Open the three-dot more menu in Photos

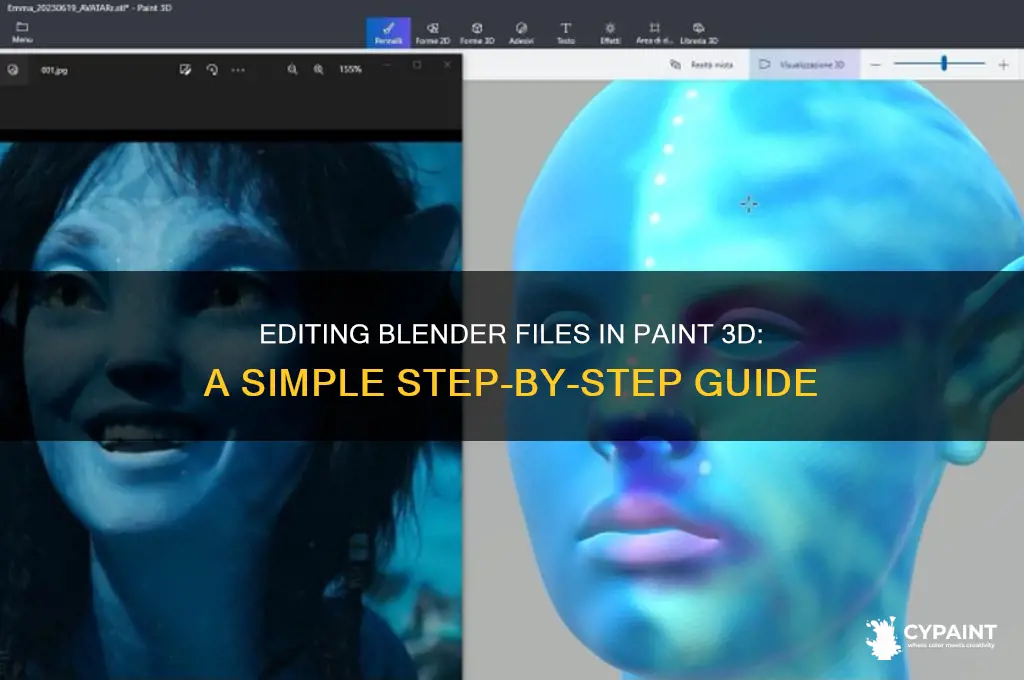pyautogui.click(x=238, y=69)
